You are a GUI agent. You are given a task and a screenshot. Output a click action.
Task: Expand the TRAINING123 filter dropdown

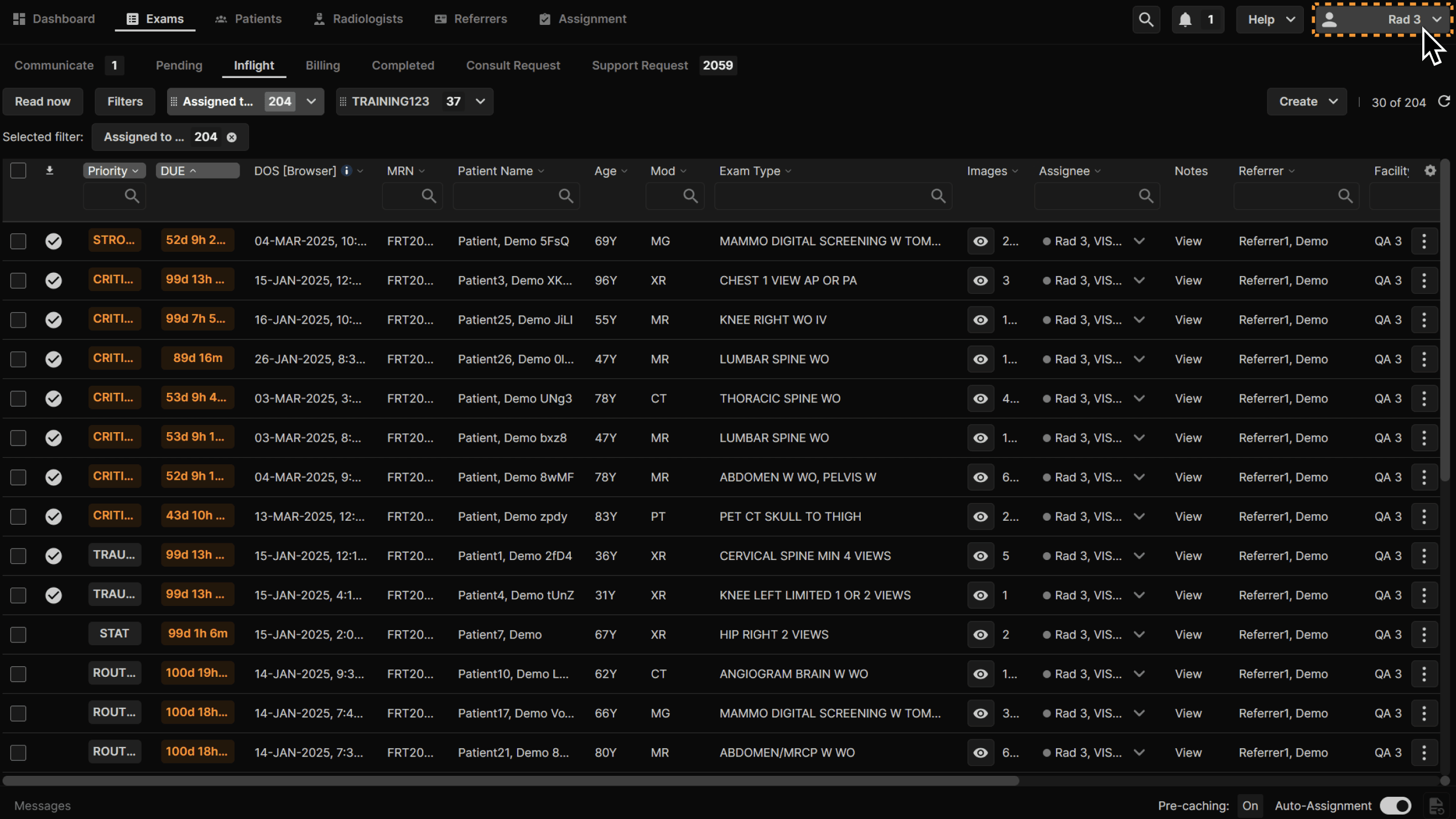[480, 102]
